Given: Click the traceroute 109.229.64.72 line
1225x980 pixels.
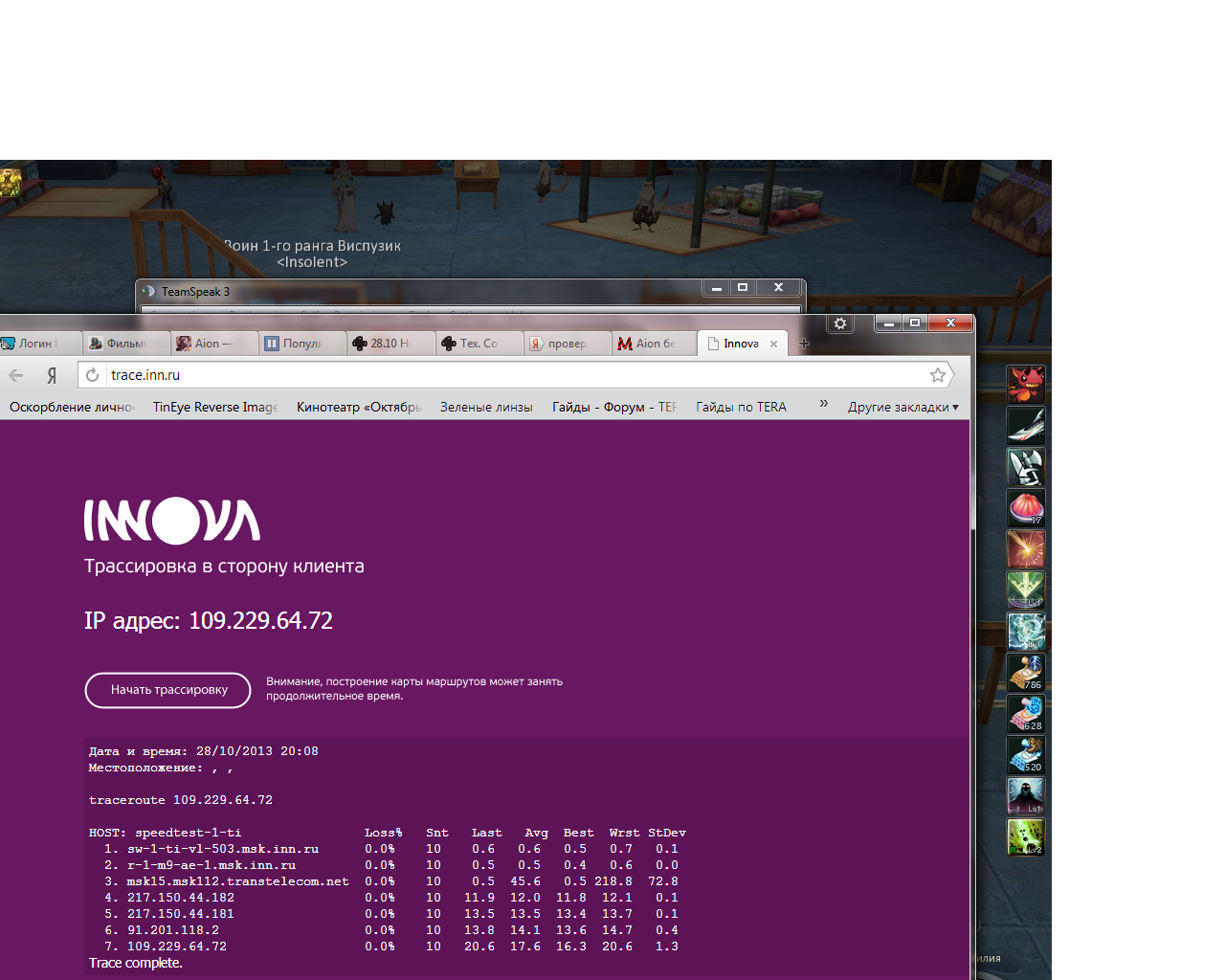Looking at the screenshot, I should pos(181,800).
